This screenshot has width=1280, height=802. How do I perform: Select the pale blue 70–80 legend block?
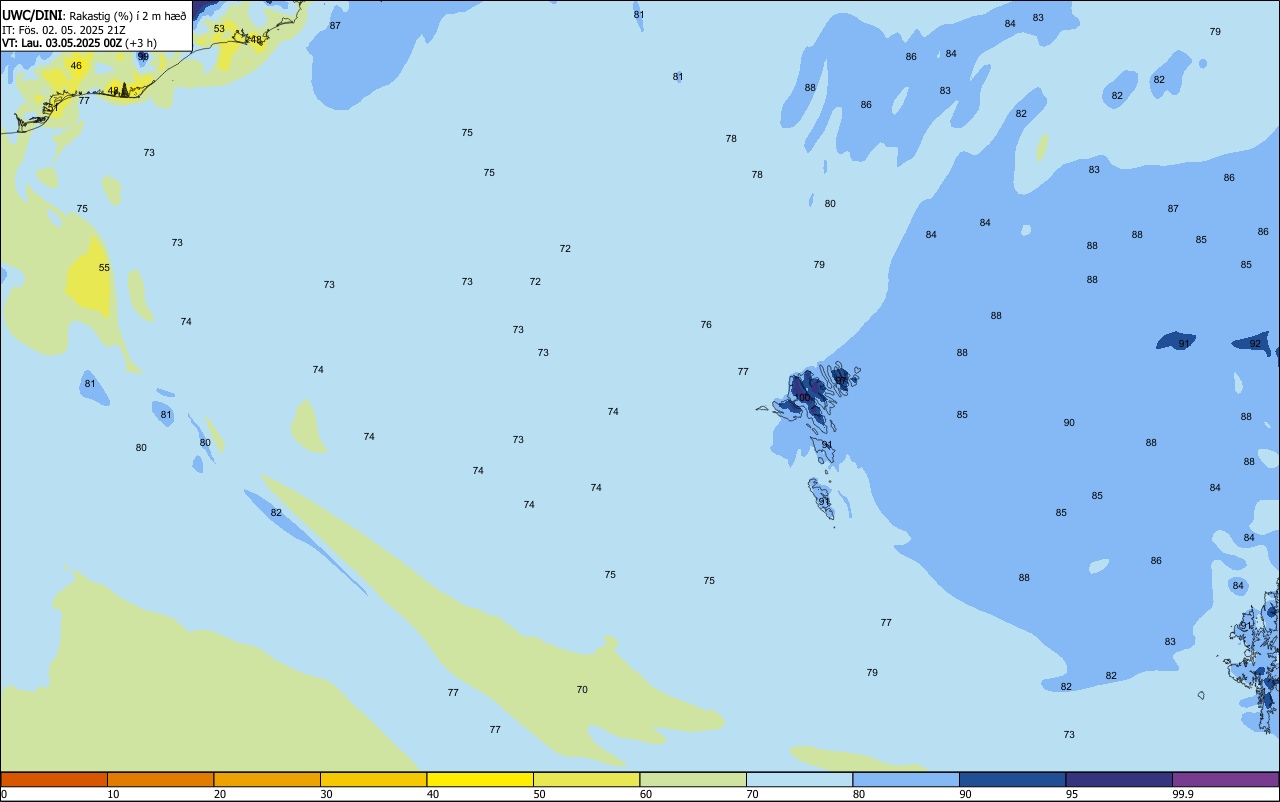click(799, 779)
